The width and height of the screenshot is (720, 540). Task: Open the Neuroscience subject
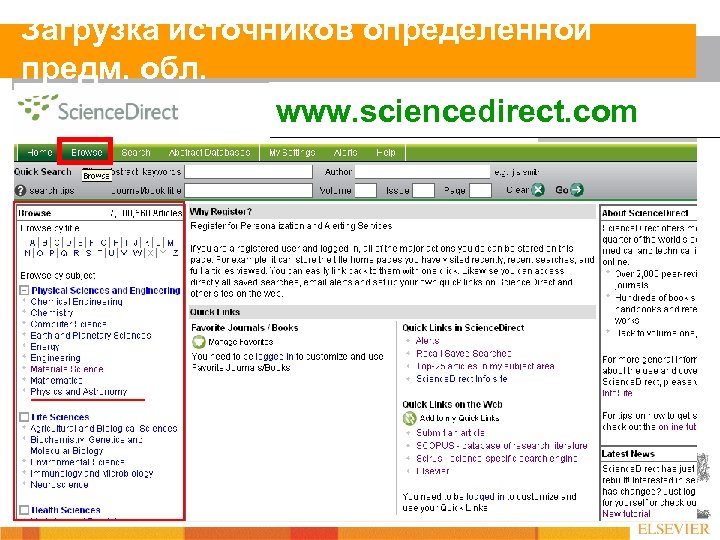click(59, 484)
